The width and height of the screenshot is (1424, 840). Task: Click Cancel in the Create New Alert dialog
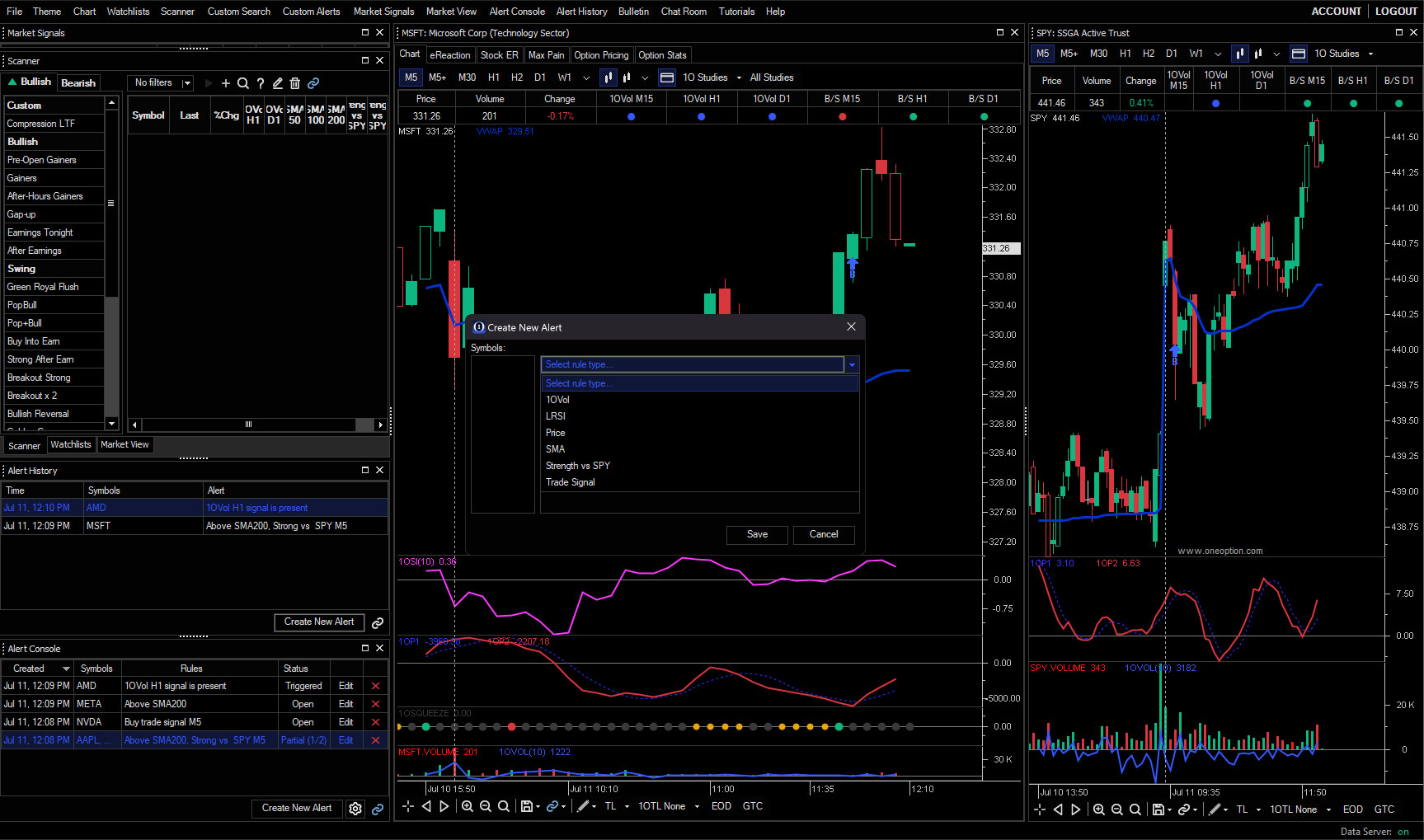824,534
